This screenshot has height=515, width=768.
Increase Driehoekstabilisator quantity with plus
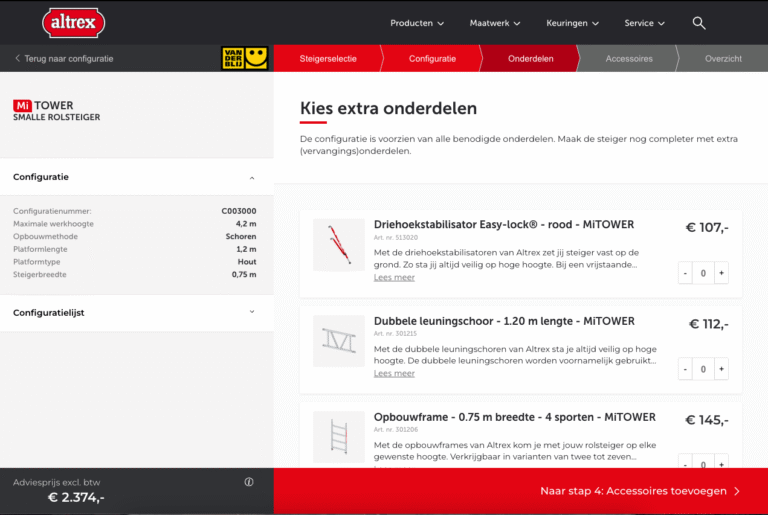[721, 273]
